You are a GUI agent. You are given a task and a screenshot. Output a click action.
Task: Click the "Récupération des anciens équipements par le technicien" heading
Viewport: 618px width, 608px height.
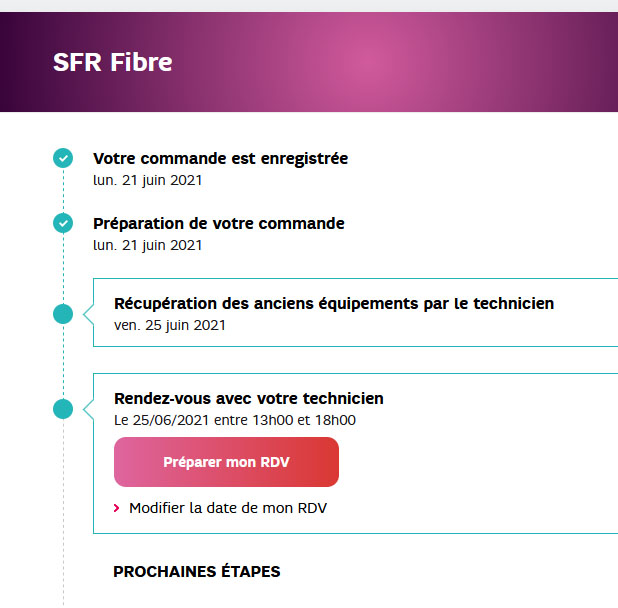click(334, 303)
